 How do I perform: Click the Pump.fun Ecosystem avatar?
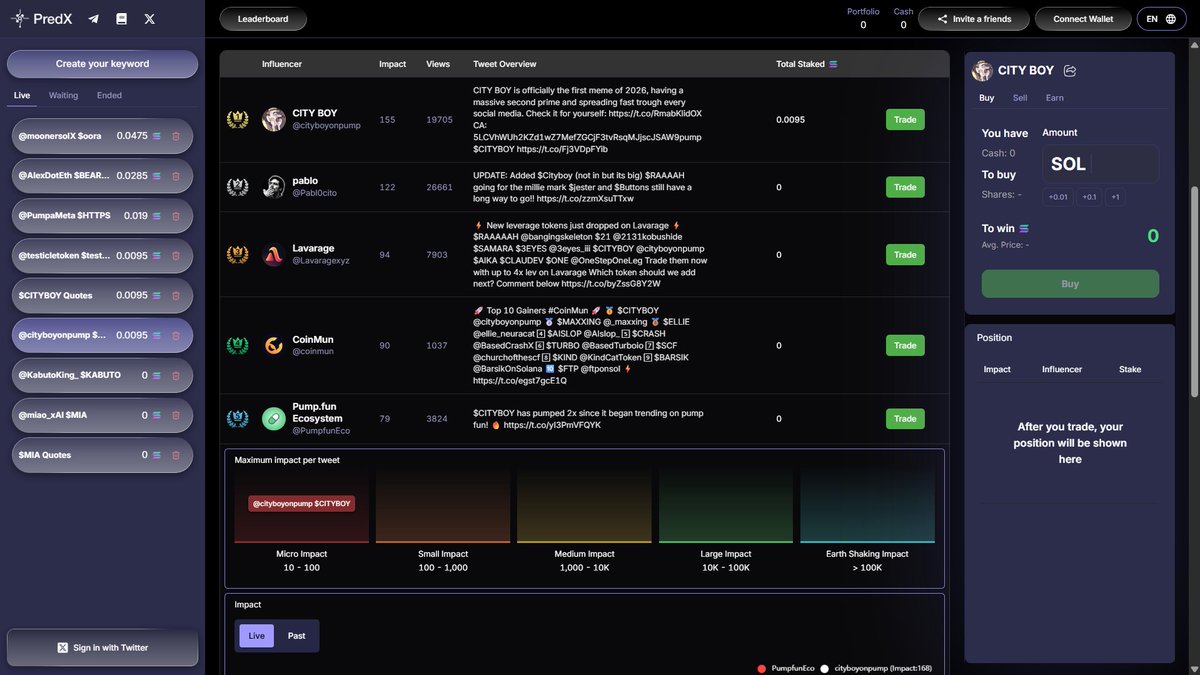tap(274, 419)
